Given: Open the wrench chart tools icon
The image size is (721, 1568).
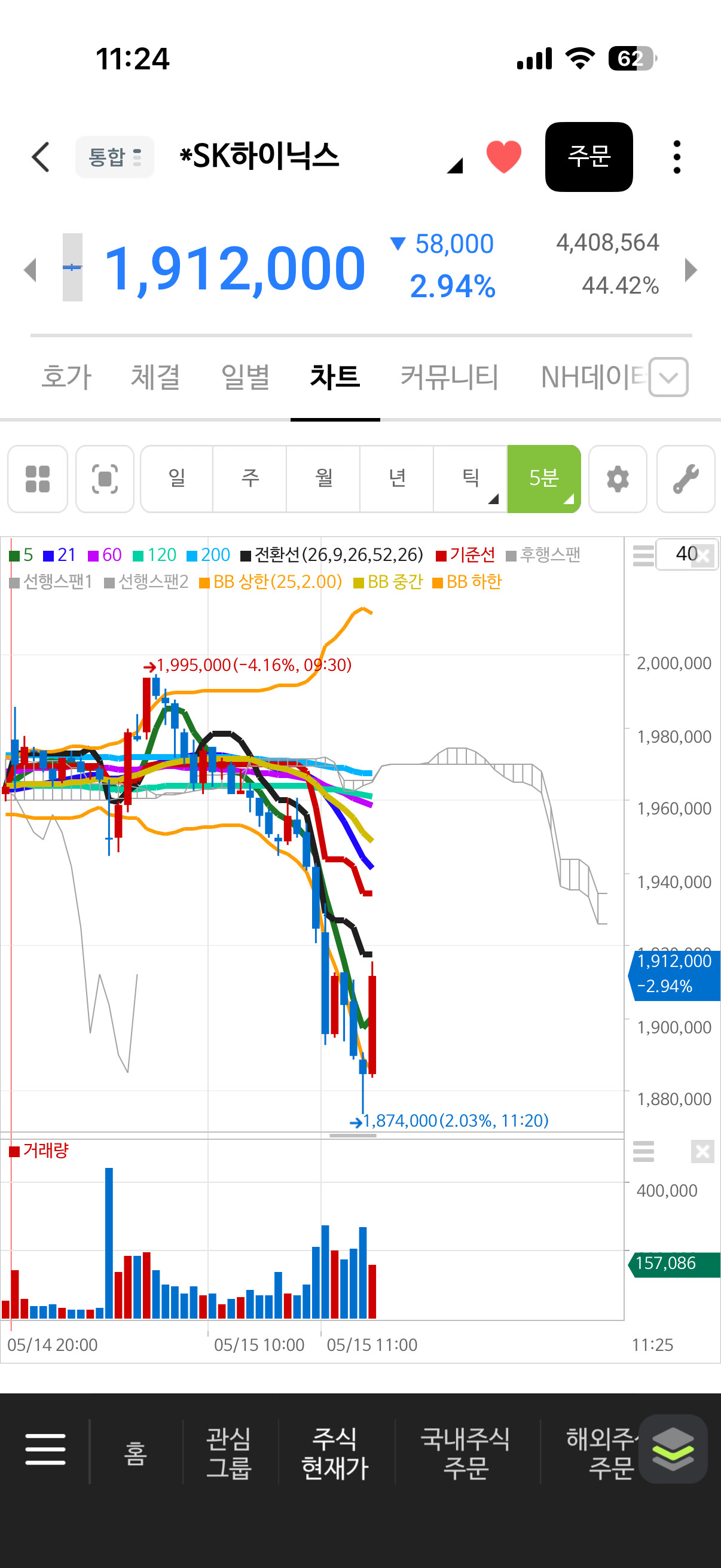Looking at the screenshot, I should click(x=686, y=479).
